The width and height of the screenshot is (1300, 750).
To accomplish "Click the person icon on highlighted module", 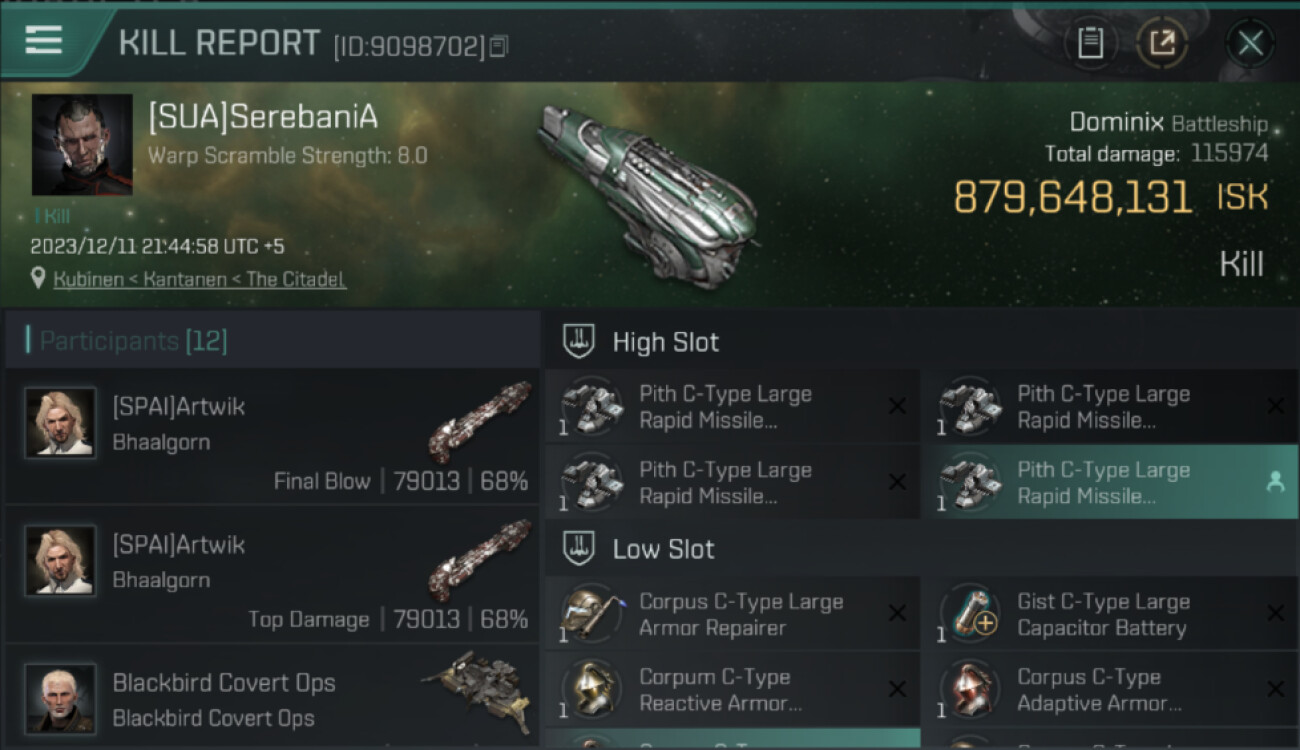I will pos(1275,482).
